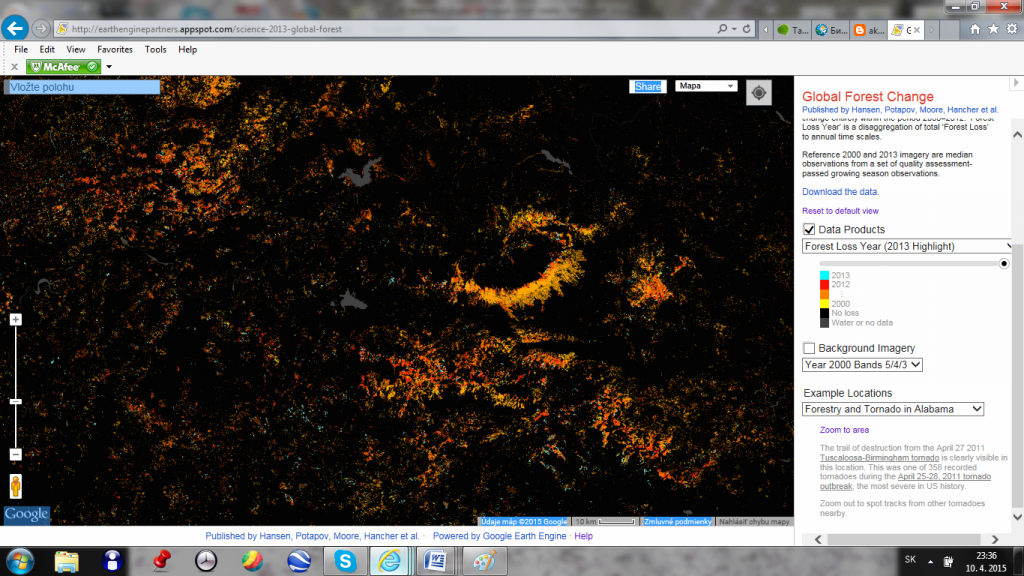The width and height of the screenshot is (1024, 576).
Task: Open the Favorites menu
Action: (x=115, y=50)
